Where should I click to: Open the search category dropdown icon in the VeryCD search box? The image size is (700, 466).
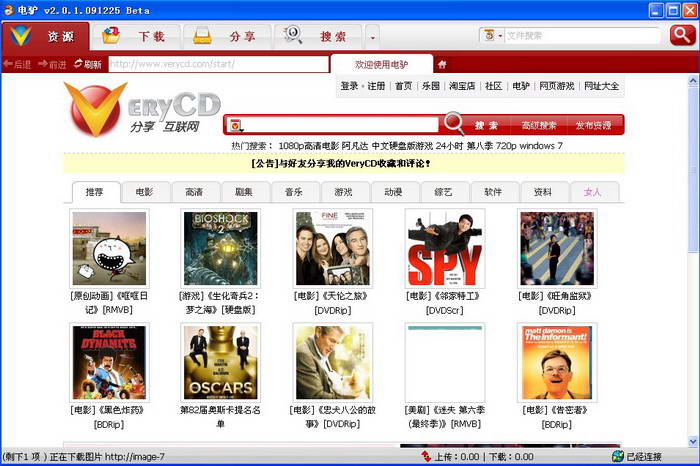coord(236,125)
